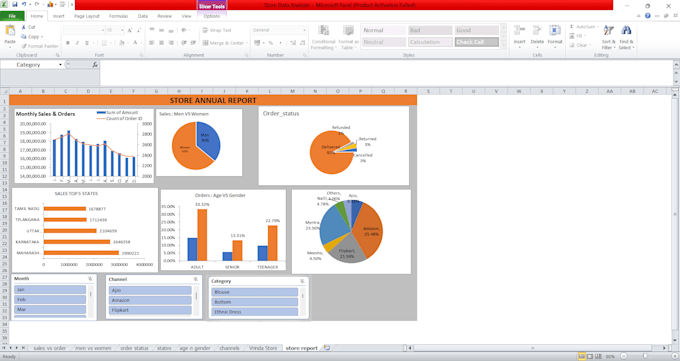This screenshot has width=680, height=361.
Task: Toggle Blouse in Category slicer
Action: [255, 292]
